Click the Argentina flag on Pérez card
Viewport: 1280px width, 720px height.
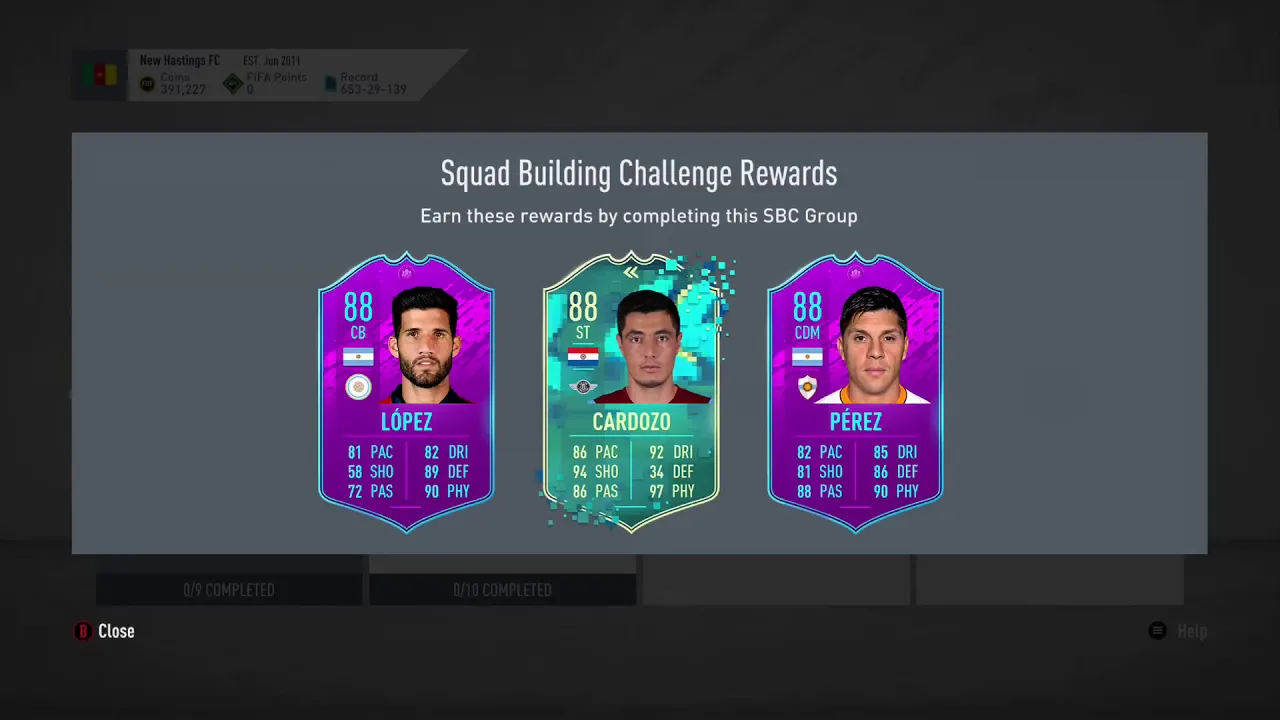pos(807,357)
